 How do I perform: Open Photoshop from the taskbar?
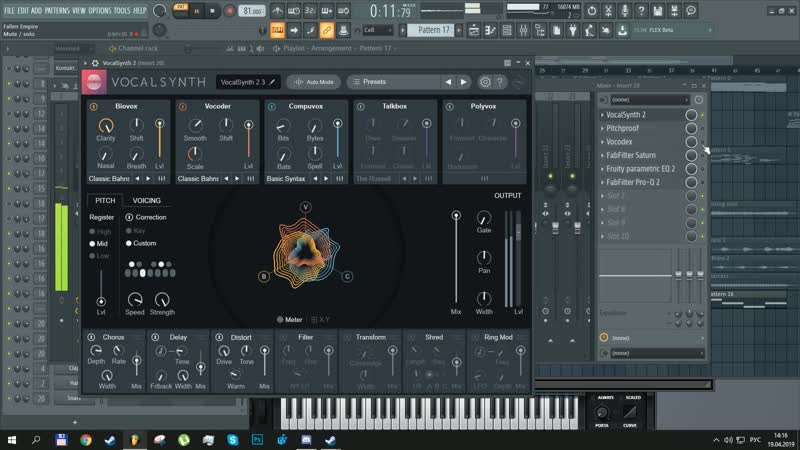pyautogui.click(x=257, y=440)
